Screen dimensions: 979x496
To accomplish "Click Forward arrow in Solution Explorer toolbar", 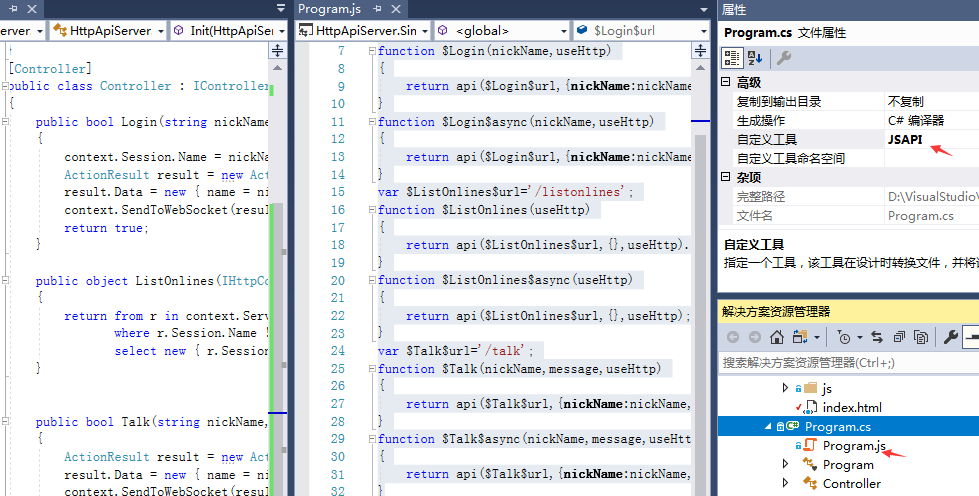I will 754,337.
